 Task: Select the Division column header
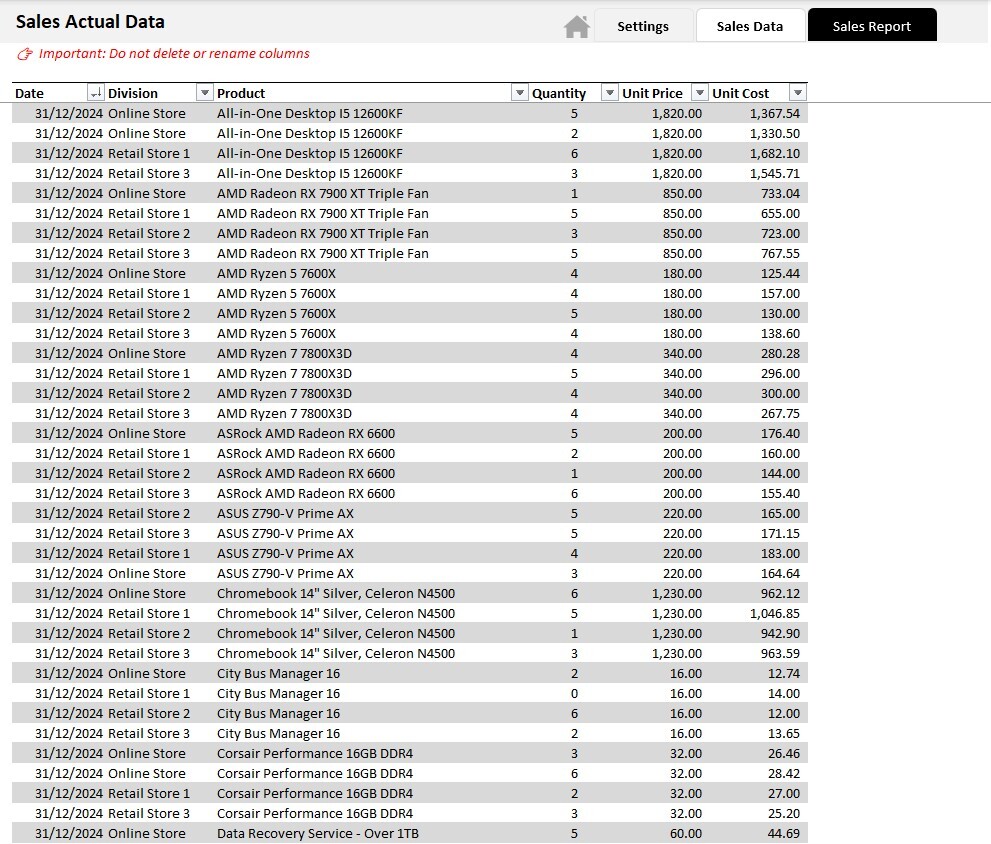click(x=133, y=94)
